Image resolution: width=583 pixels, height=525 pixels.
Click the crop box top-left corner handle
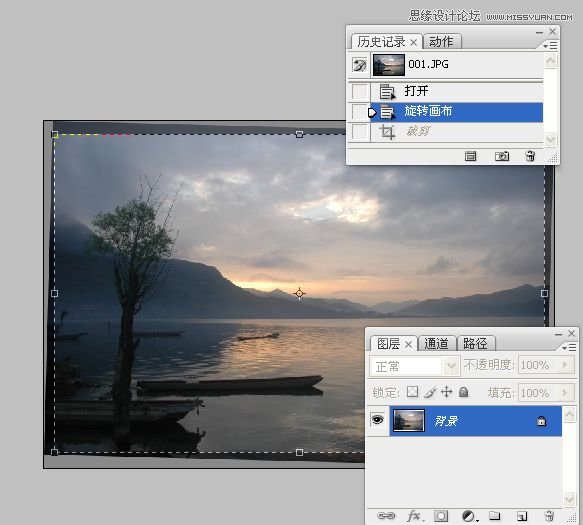[x=55, y=134]
